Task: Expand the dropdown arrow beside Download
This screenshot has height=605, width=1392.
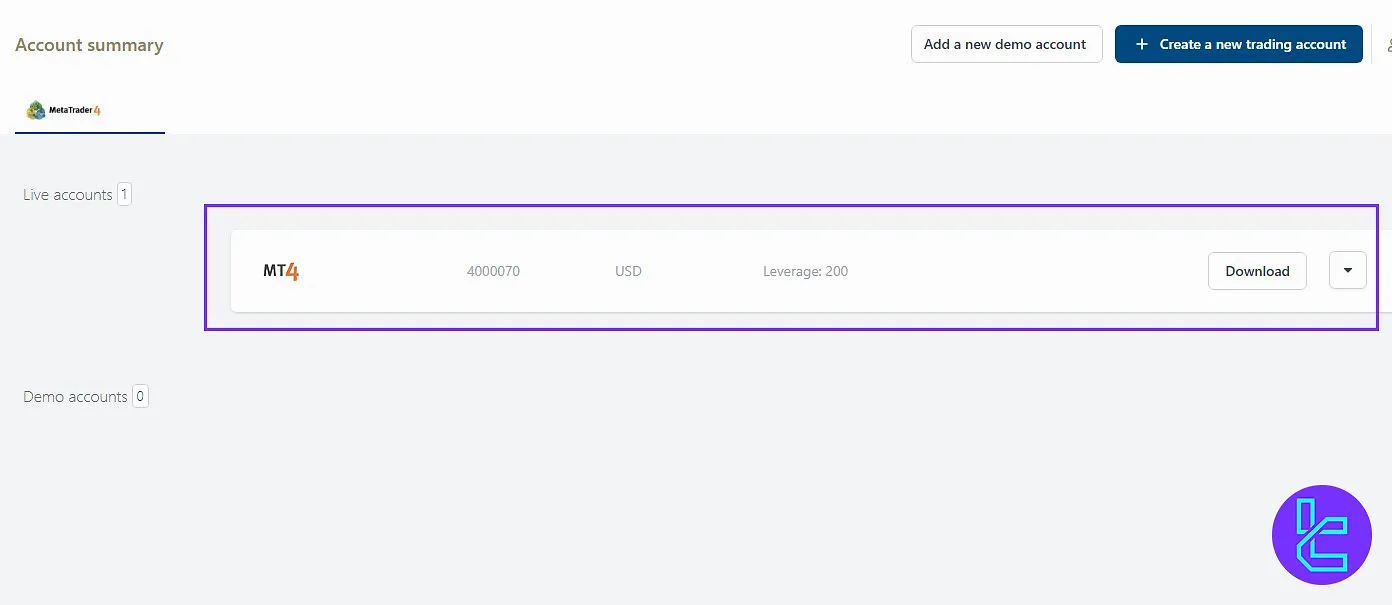Action: 1347,270
